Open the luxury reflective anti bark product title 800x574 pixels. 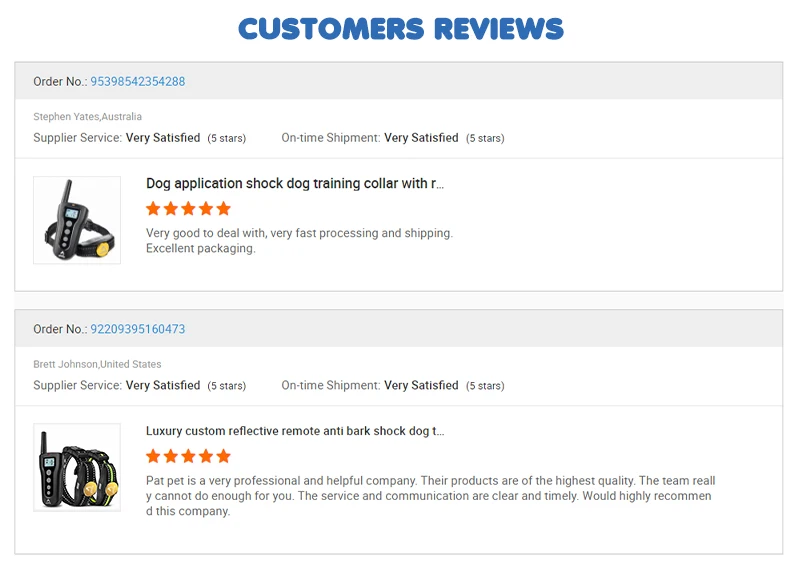[x=294, y=431]
